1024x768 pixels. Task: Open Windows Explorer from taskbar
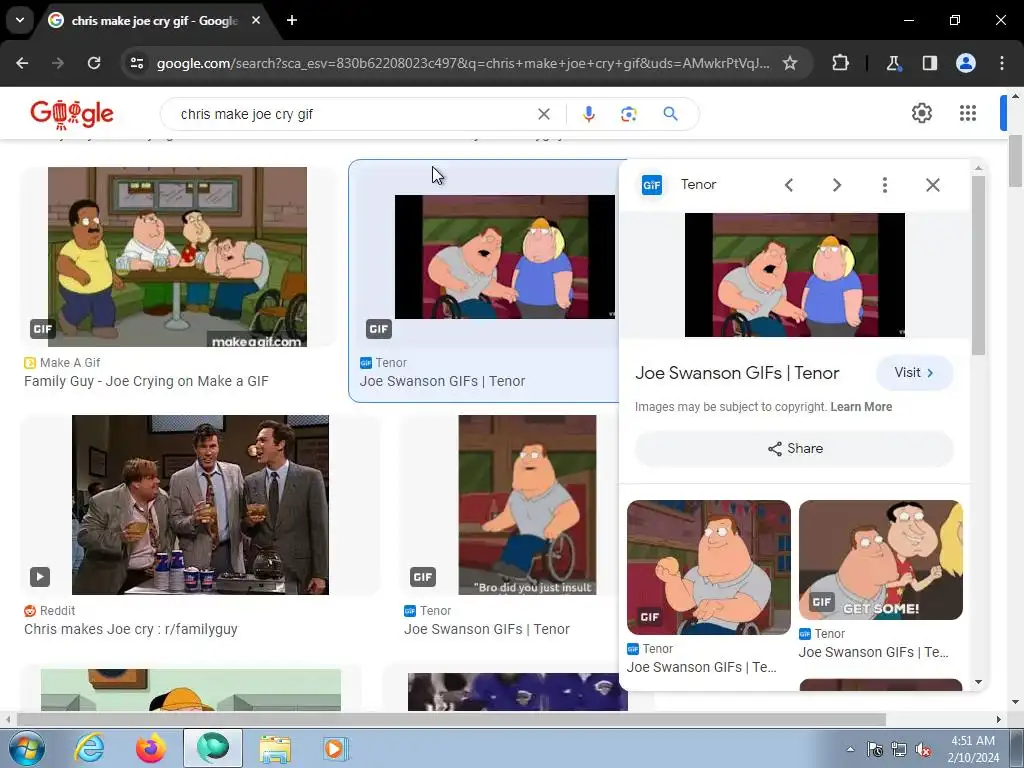pos(275,748)
